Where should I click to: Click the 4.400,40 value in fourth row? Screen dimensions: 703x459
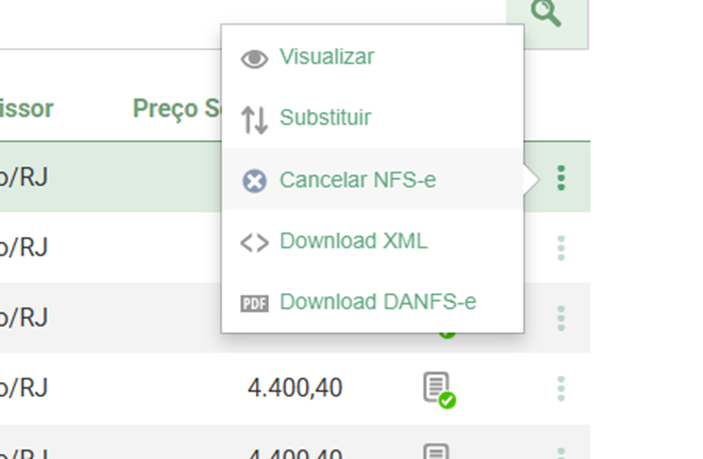[x=295, y=388]
